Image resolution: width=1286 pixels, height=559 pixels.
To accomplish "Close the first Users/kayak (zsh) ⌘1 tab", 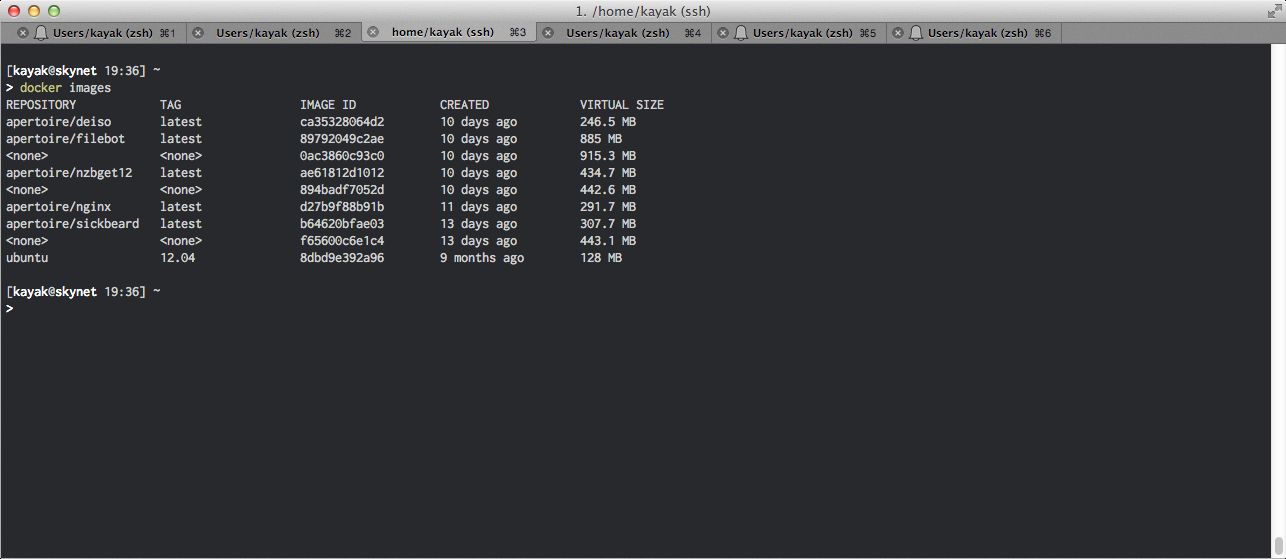I will click(x=23, y=33).
